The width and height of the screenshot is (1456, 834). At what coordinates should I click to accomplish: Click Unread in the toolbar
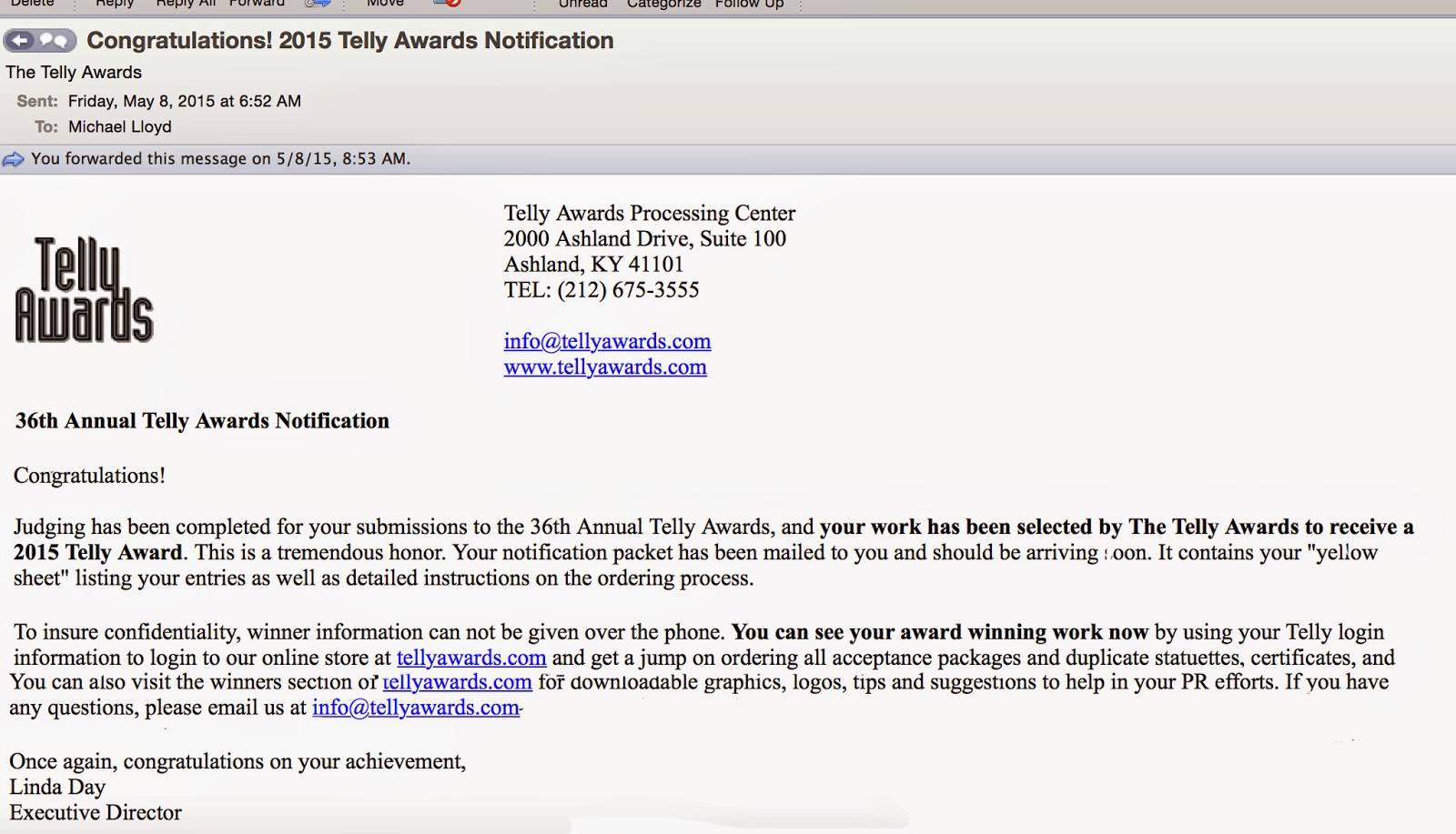pos(582,4)
